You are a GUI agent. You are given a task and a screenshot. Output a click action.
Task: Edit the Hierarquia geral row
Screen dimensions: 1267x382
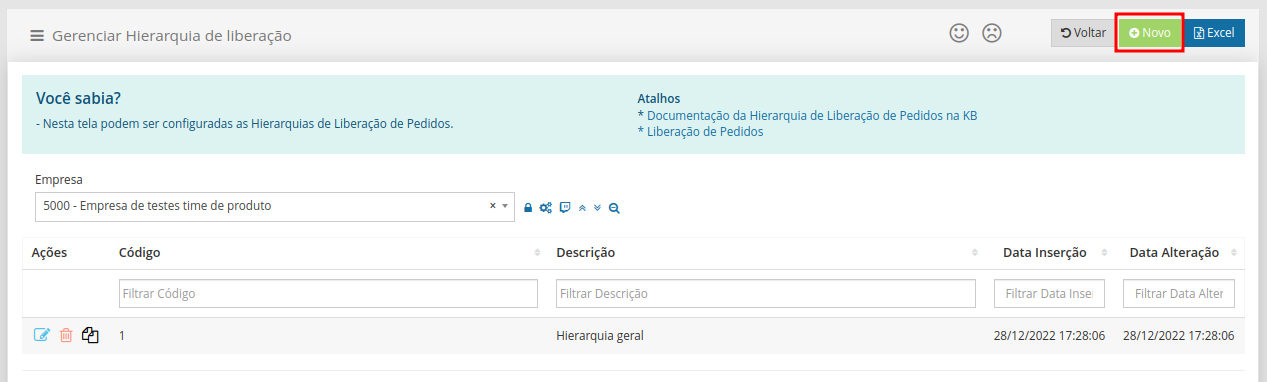(x=42, y=335)
